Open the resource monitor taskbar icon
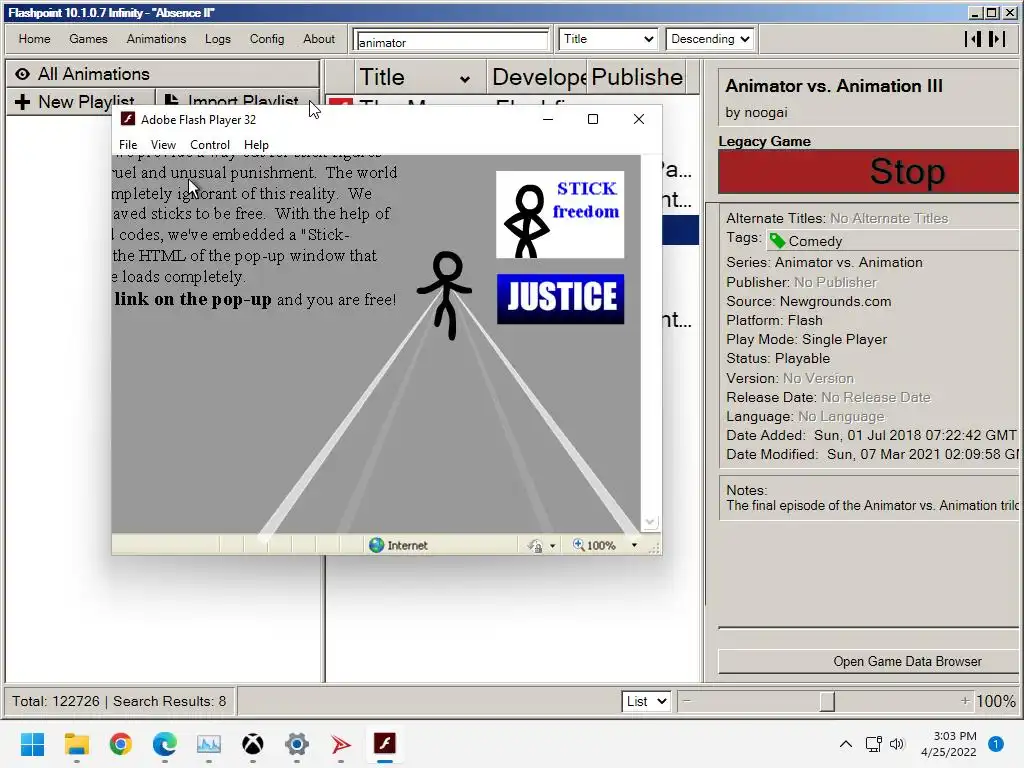The width and height of the screenshot is (1024, 768). [x=208, y=744]
